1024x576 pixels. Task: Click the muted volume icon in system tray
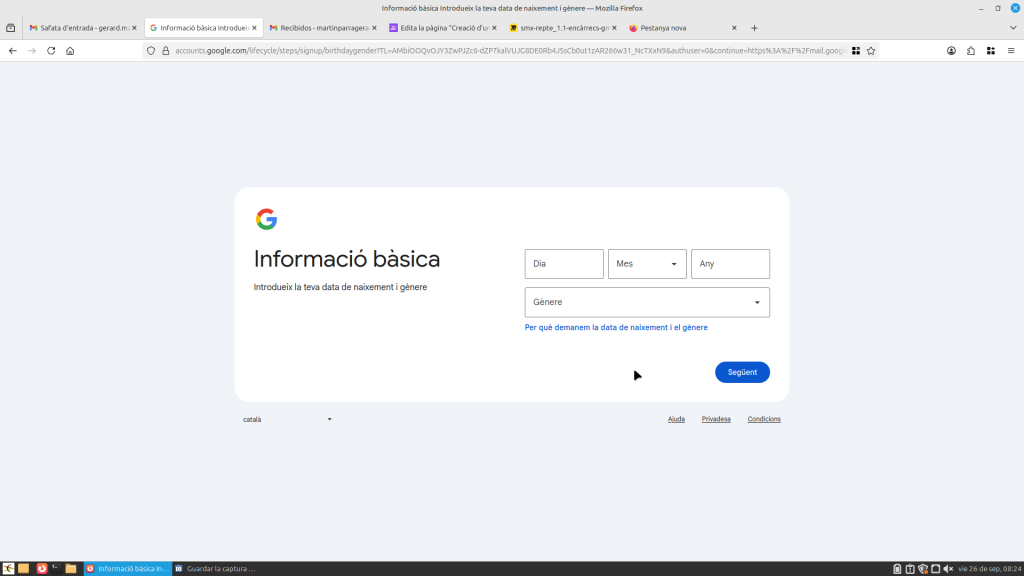coord(948,568)
